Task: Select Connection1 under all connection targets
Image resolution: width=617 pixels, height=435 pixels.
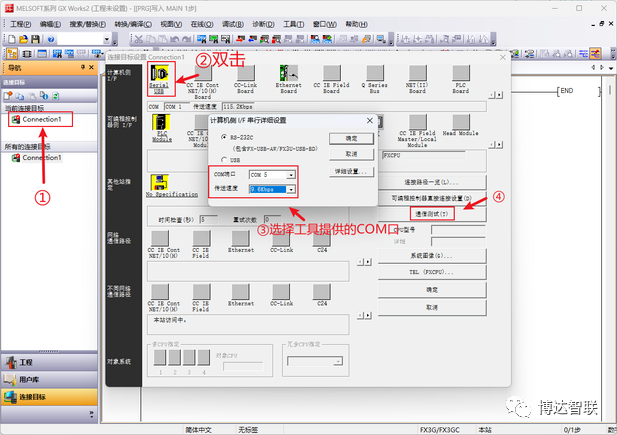Action: 42,157
